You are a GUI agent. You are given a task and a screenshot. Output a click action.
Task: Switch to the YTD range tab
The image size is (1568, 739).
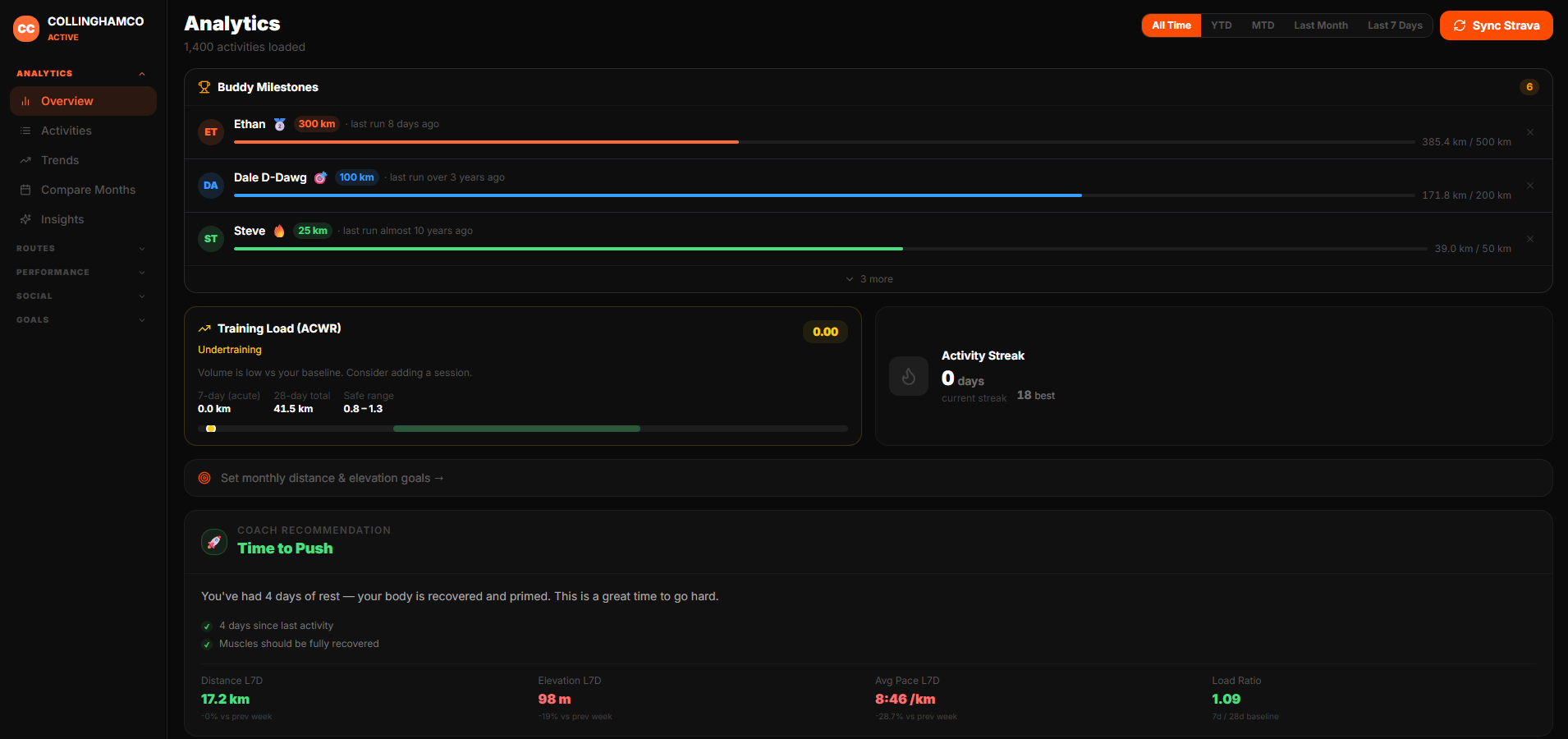(x=1222, y=25)
